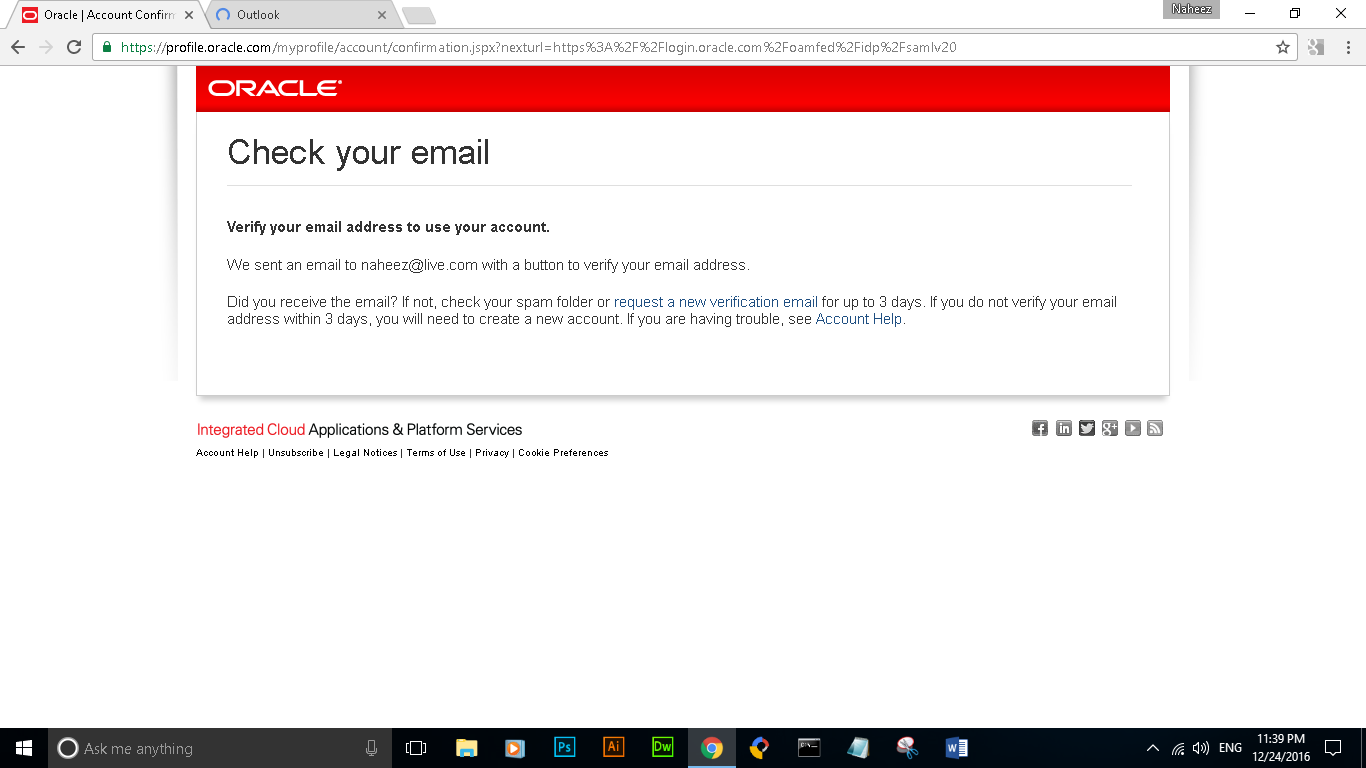
Task: Open Terms of Use footer link
Action: [436, 453]
